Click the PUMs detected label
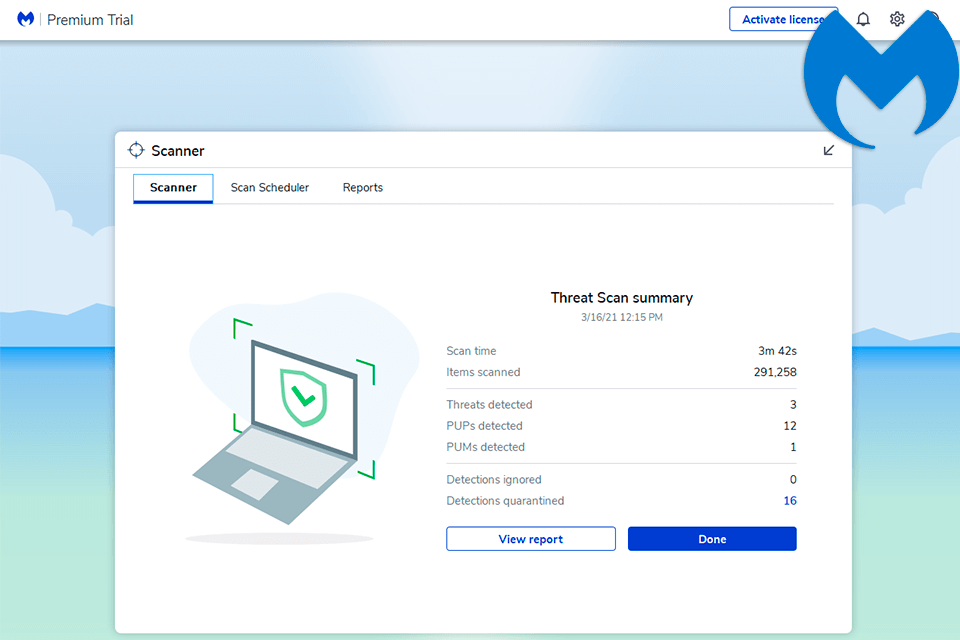The image size is (960, 640). click(486, 447)
